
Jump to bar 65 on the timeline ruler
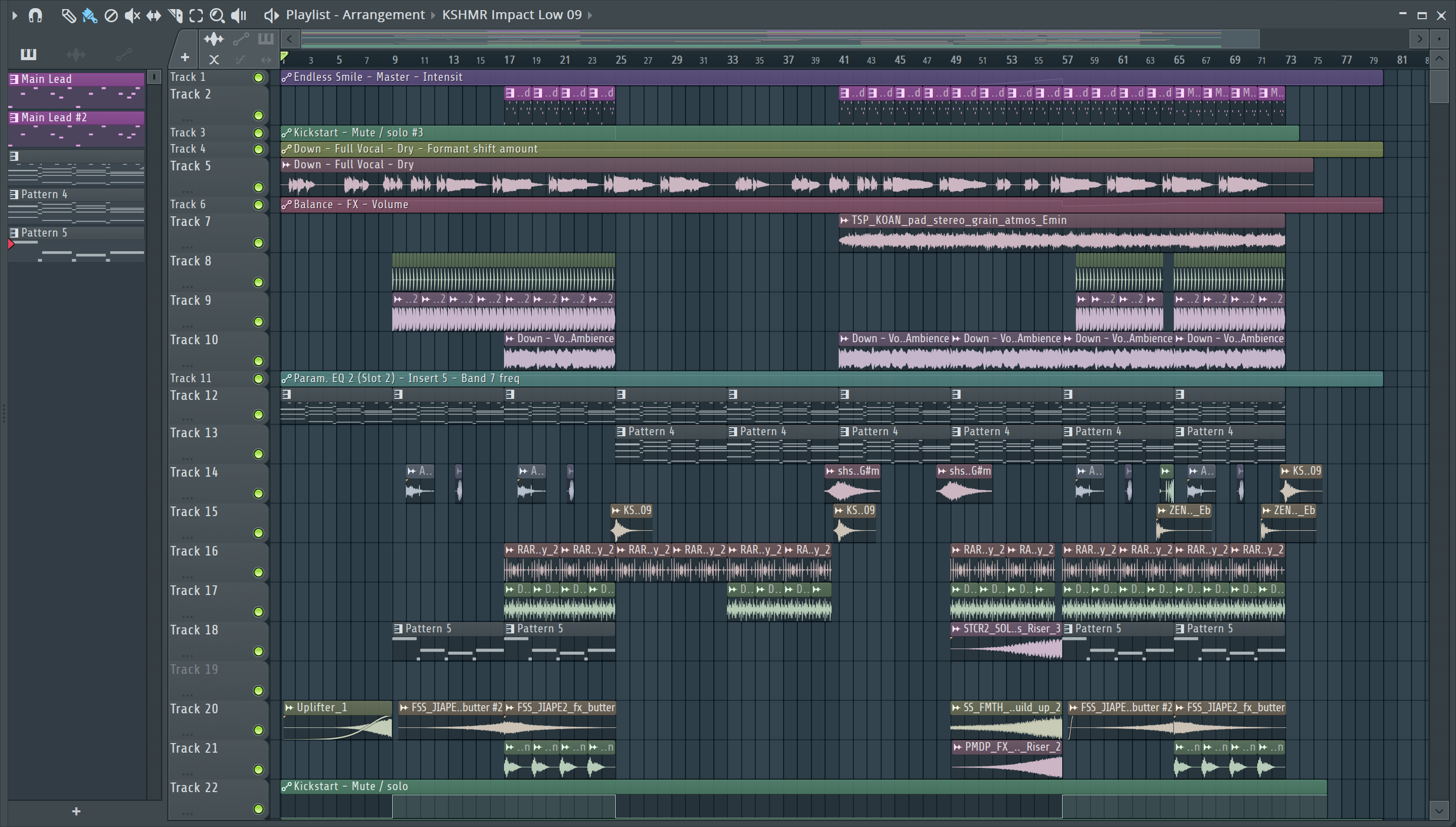click(x=1179, y=60)
